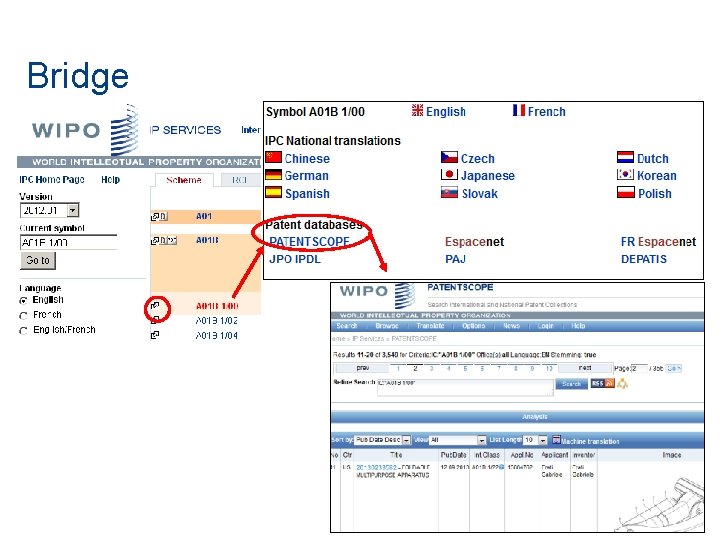Click the Chinese flag icon
720x540 pixels.
274,158
